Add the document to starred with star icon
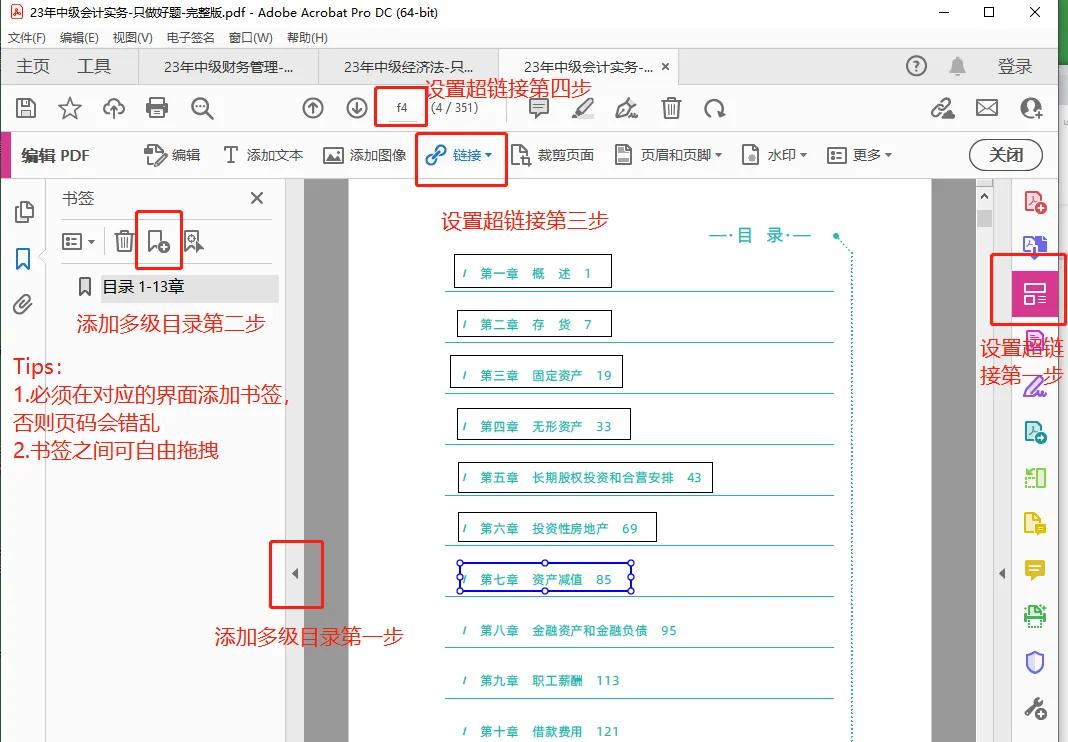Image resolution: width=1068 pixels, height=742 pixels. pyautogui.click(x=69, y=108)
